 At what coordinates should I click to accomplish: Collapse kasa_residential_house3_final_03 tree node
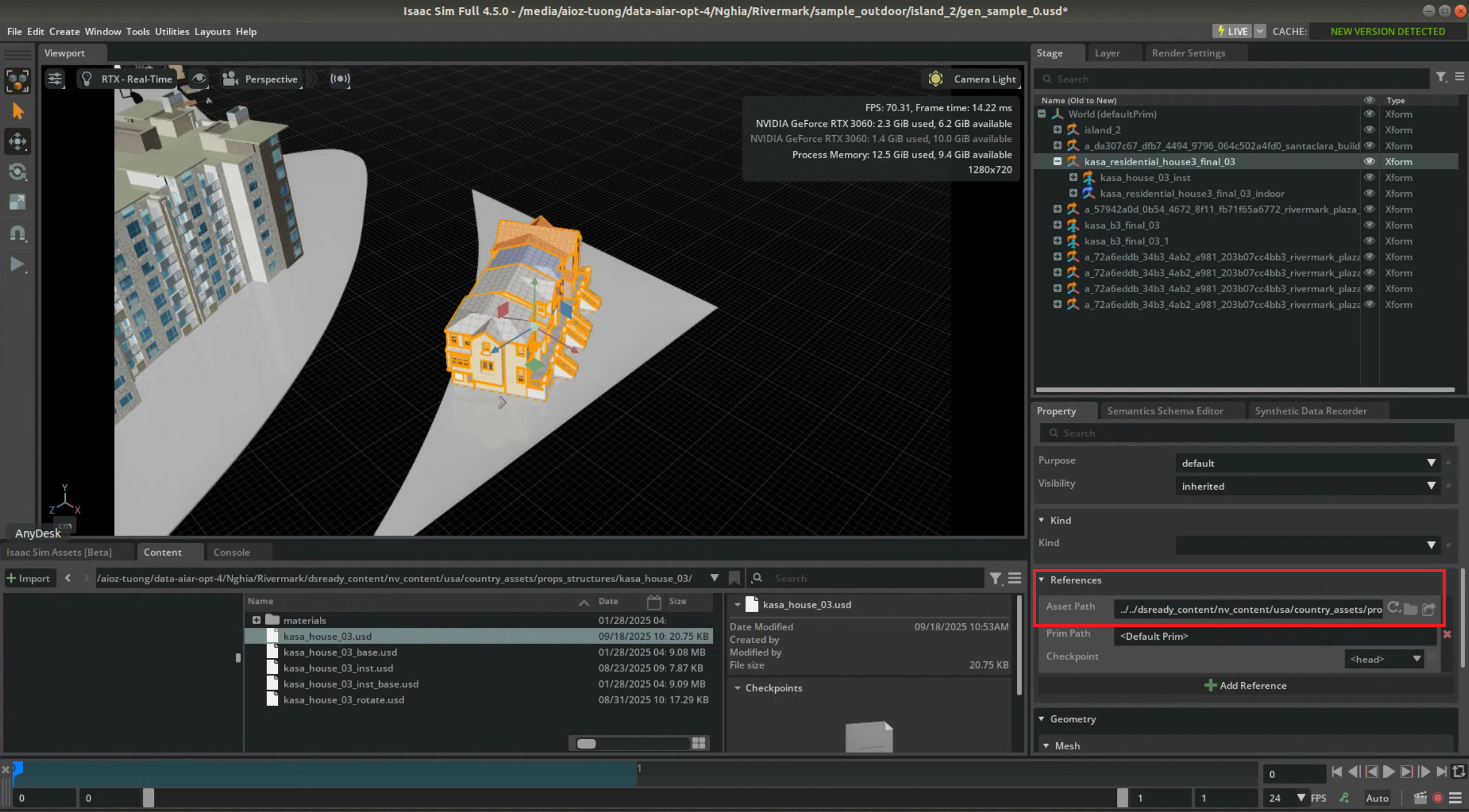tap(1057, 162)
